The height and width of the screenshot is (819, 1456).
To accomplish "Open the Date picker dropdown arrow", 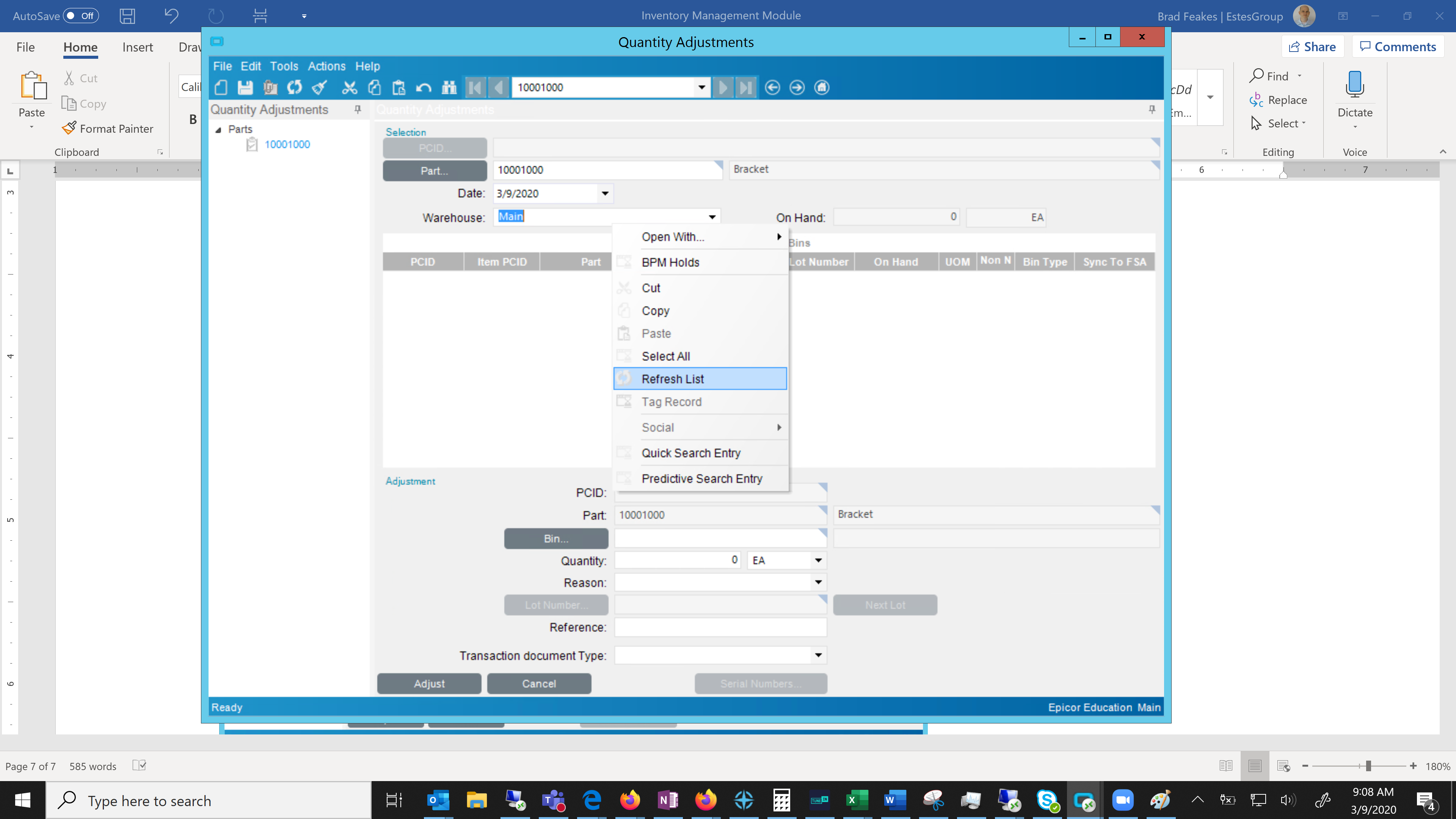I will 605,193.
